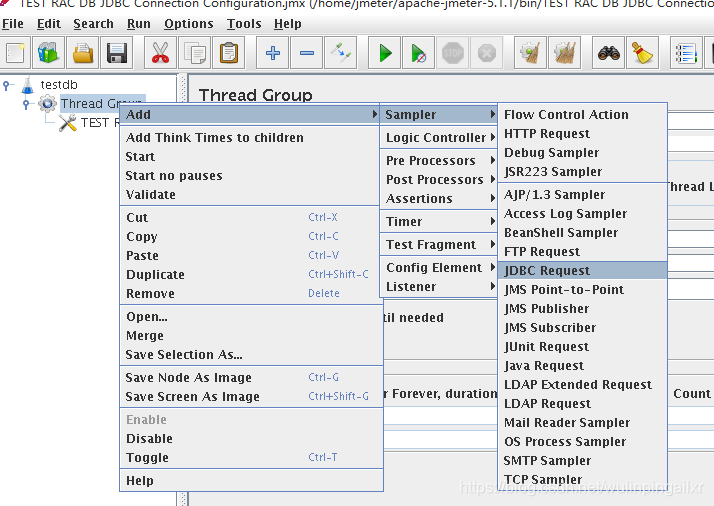Choose JMS Publisher sampler
This screenshot has width=714, height=506.
click(x=583, y=309)
